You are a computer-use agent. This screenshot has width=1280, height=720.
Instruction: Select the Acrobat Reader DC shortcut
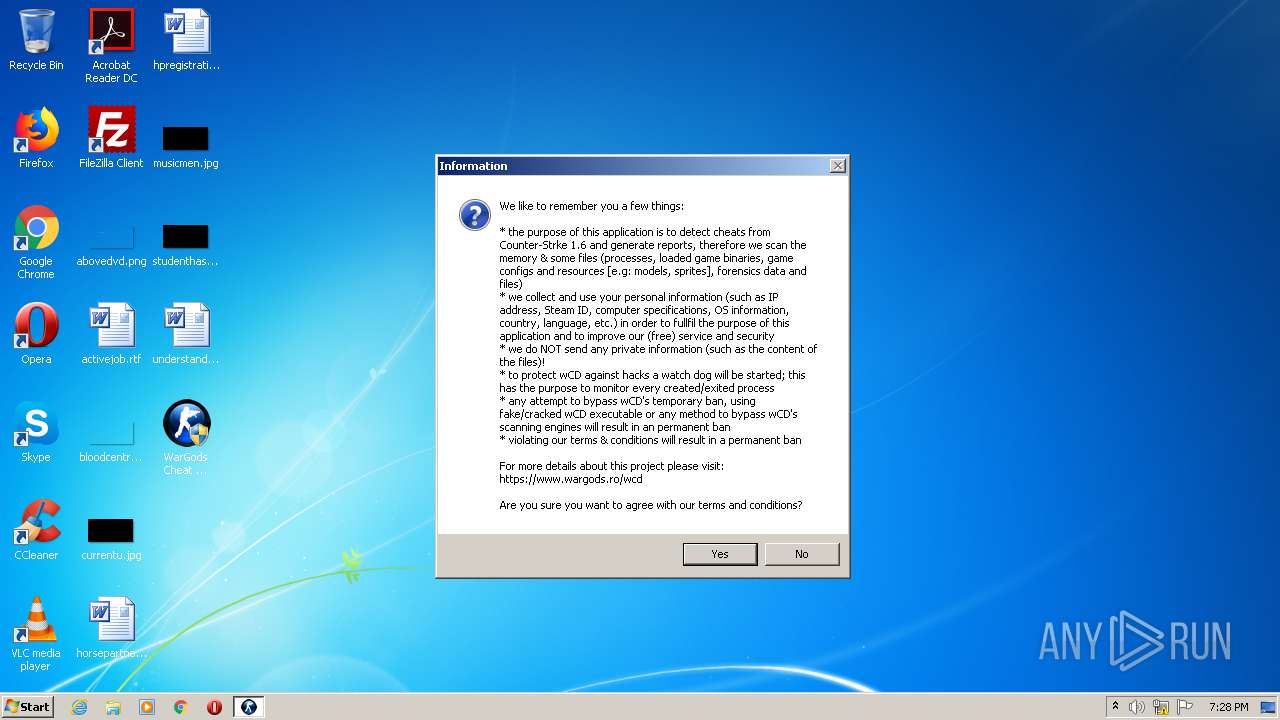click(x=111, y=46)
